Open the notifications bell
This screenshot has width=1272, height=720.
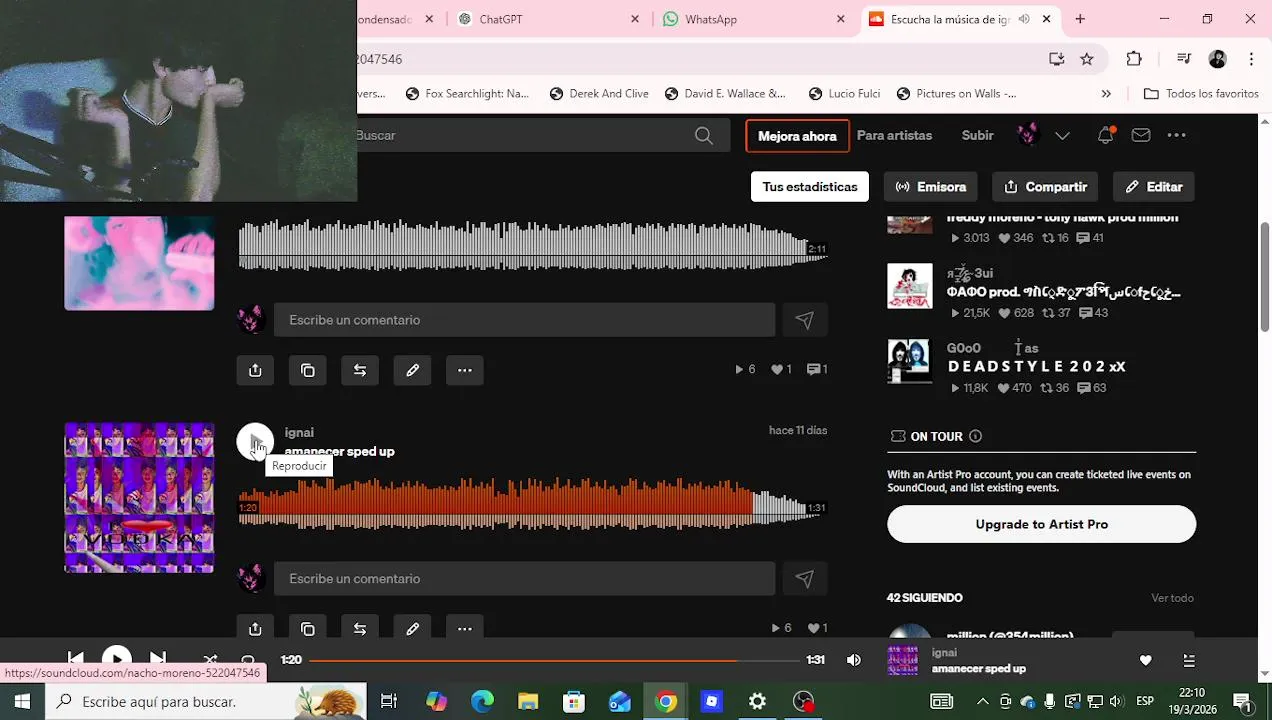click(1105, 135)
